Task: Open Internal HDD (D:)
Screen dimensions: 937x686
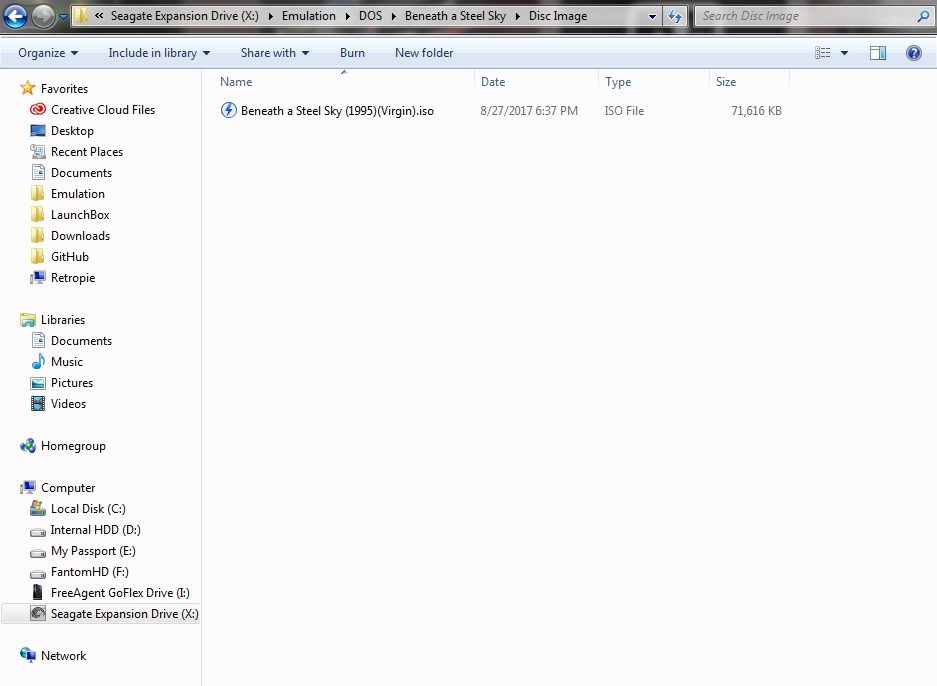Action: tap(96, 530)
